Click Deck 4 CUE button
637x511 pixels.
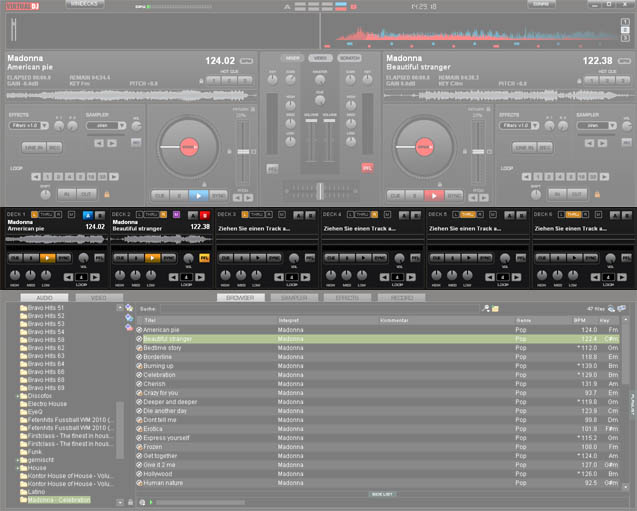click(332, 258)
